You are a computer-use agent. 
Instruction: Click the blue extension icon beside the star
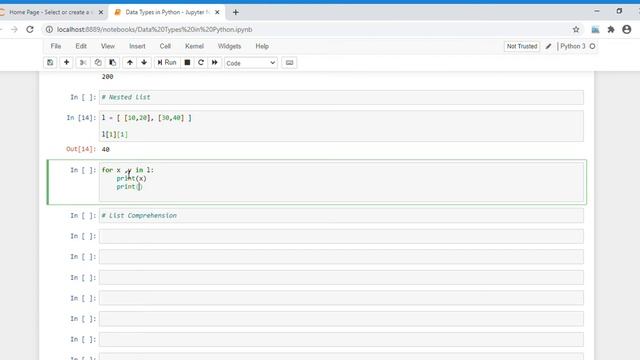click(x=596, y=29)
